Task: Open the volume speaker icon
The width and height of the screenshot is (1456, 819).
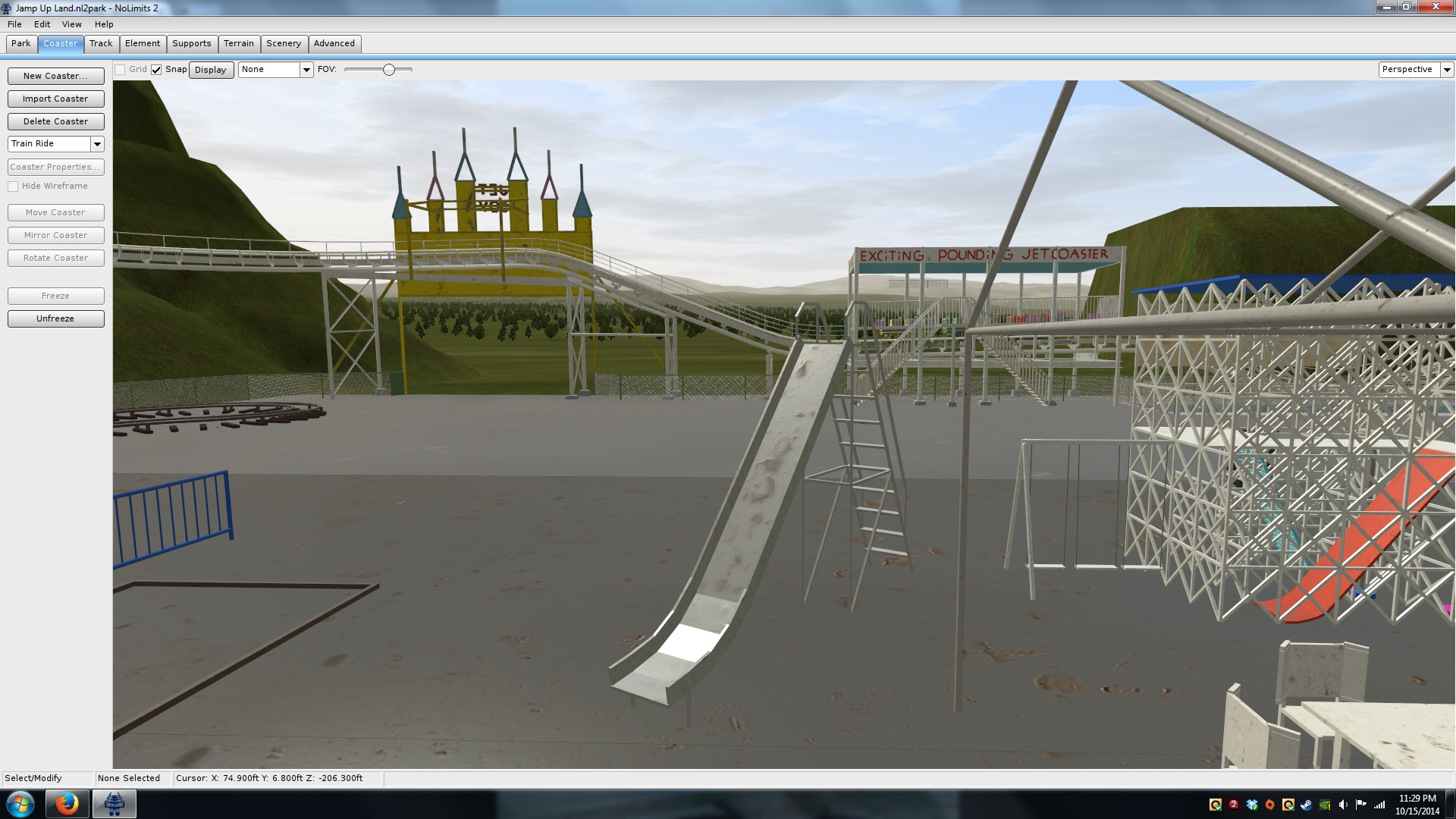Action: coord(1343,805)
